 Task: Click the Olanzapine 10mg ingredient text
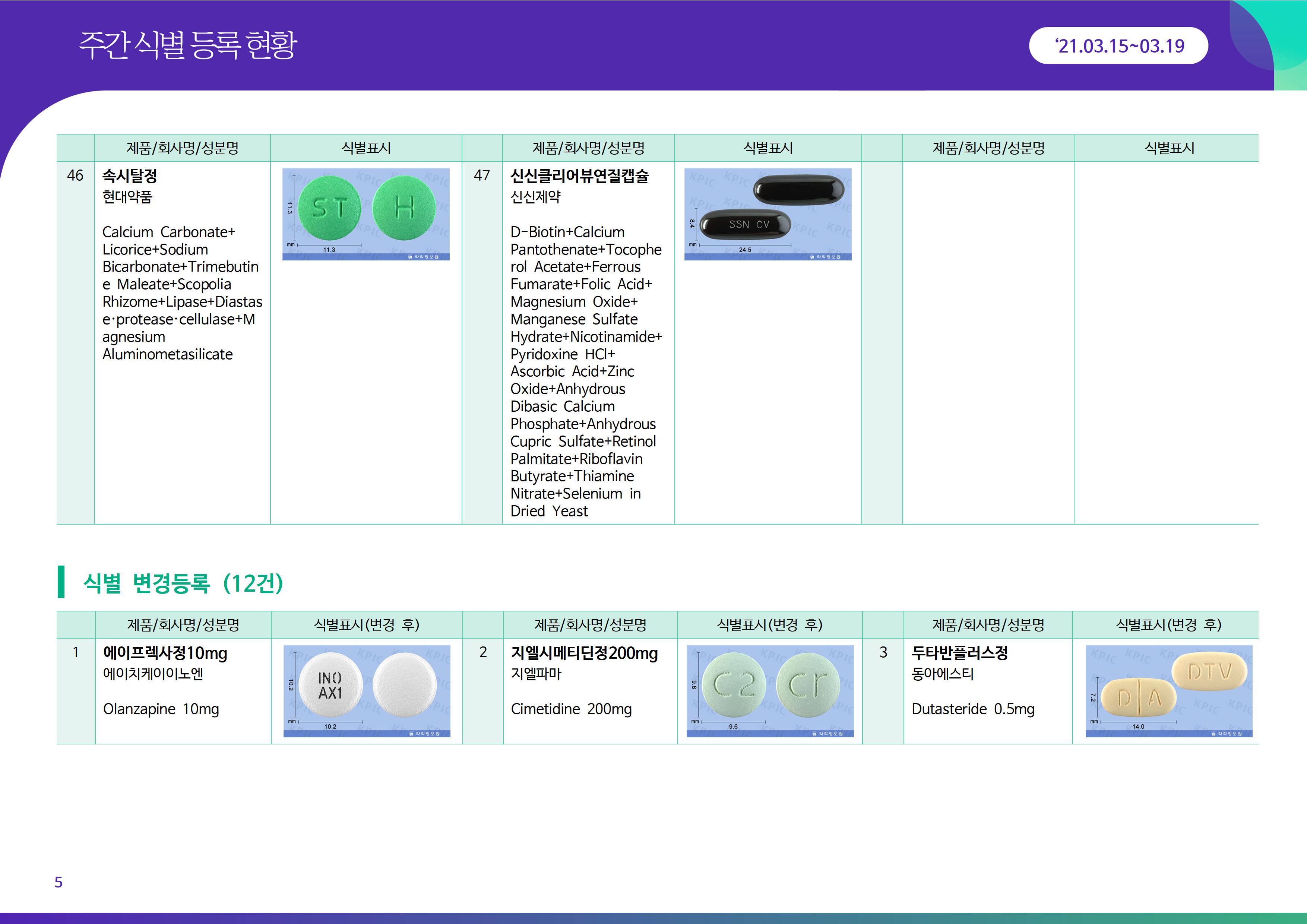coord(161,709)
